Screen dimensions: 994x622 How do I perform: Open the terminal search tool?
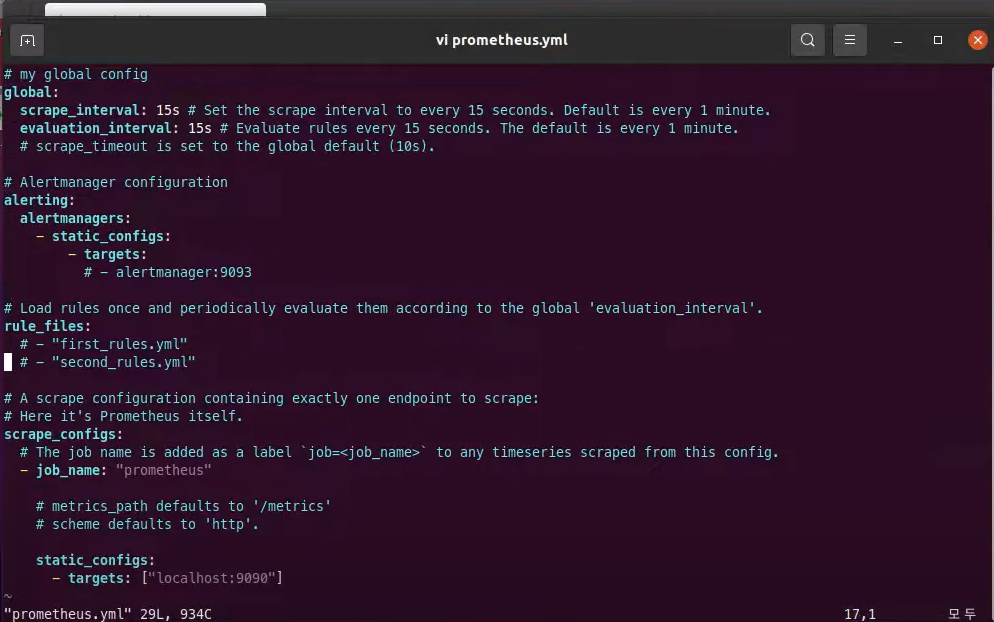point(808,40)
